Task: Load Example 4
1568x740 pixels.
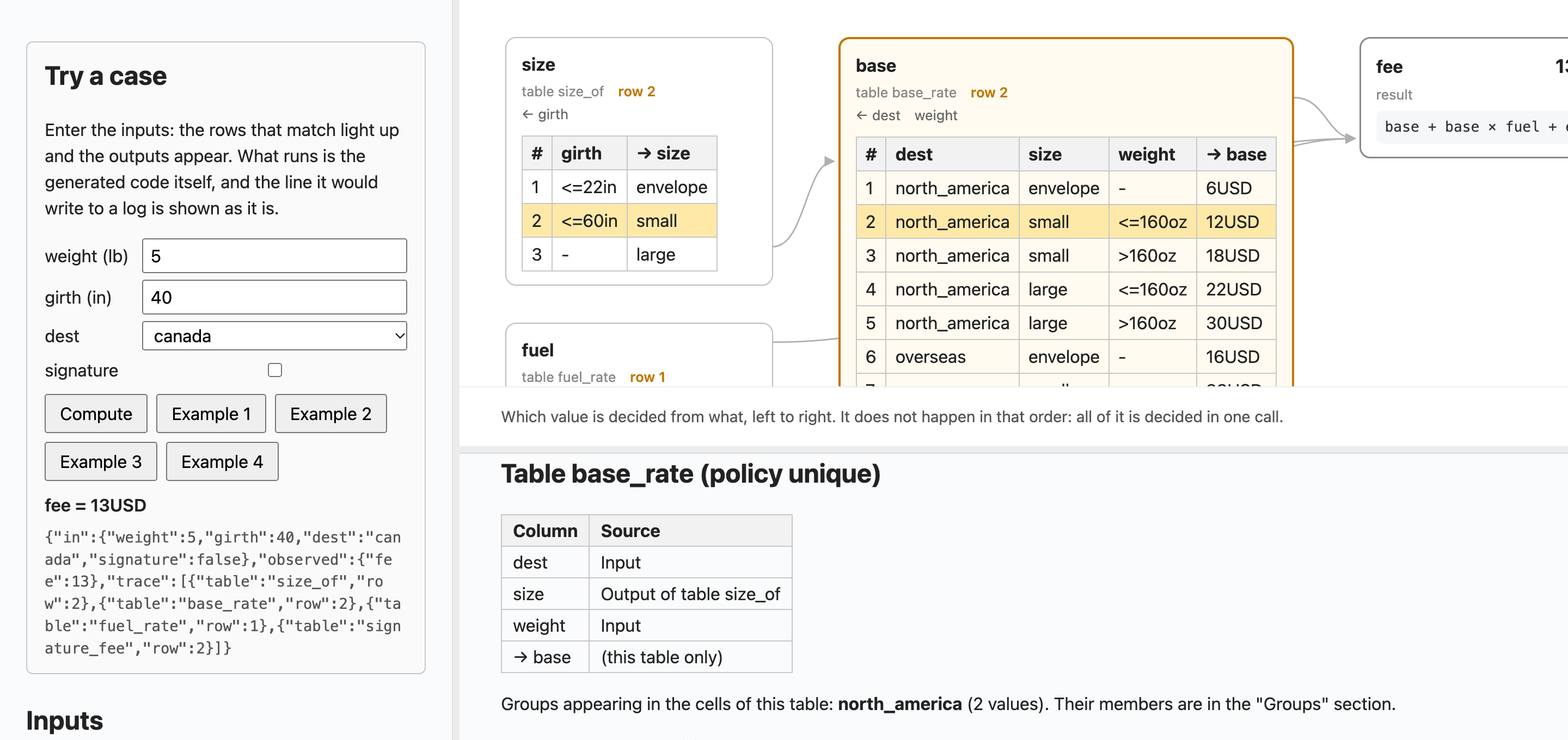Action: tap(222, 462)
